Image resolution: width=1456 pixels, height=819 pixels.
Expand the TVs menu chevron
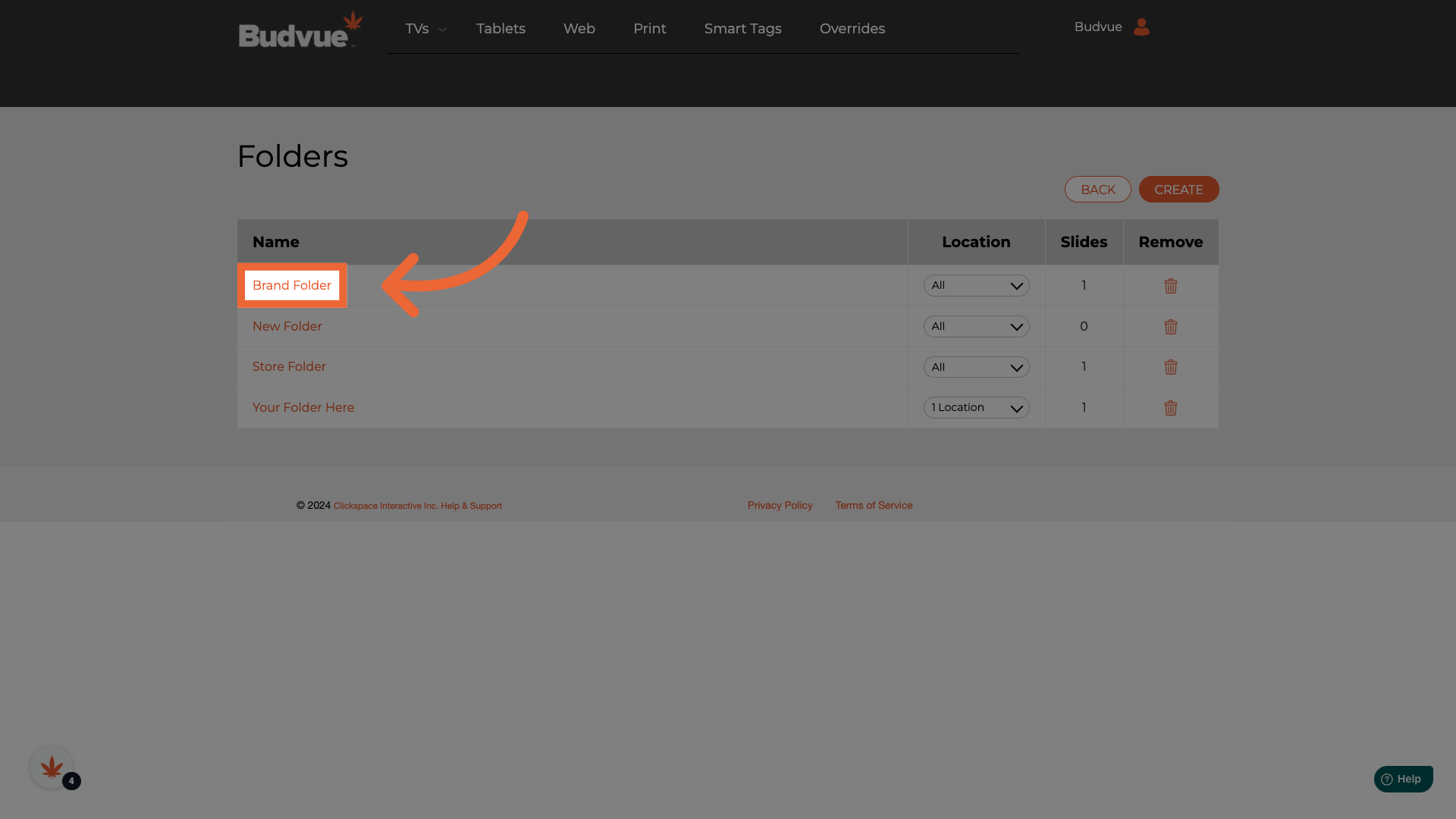point(442,30)
